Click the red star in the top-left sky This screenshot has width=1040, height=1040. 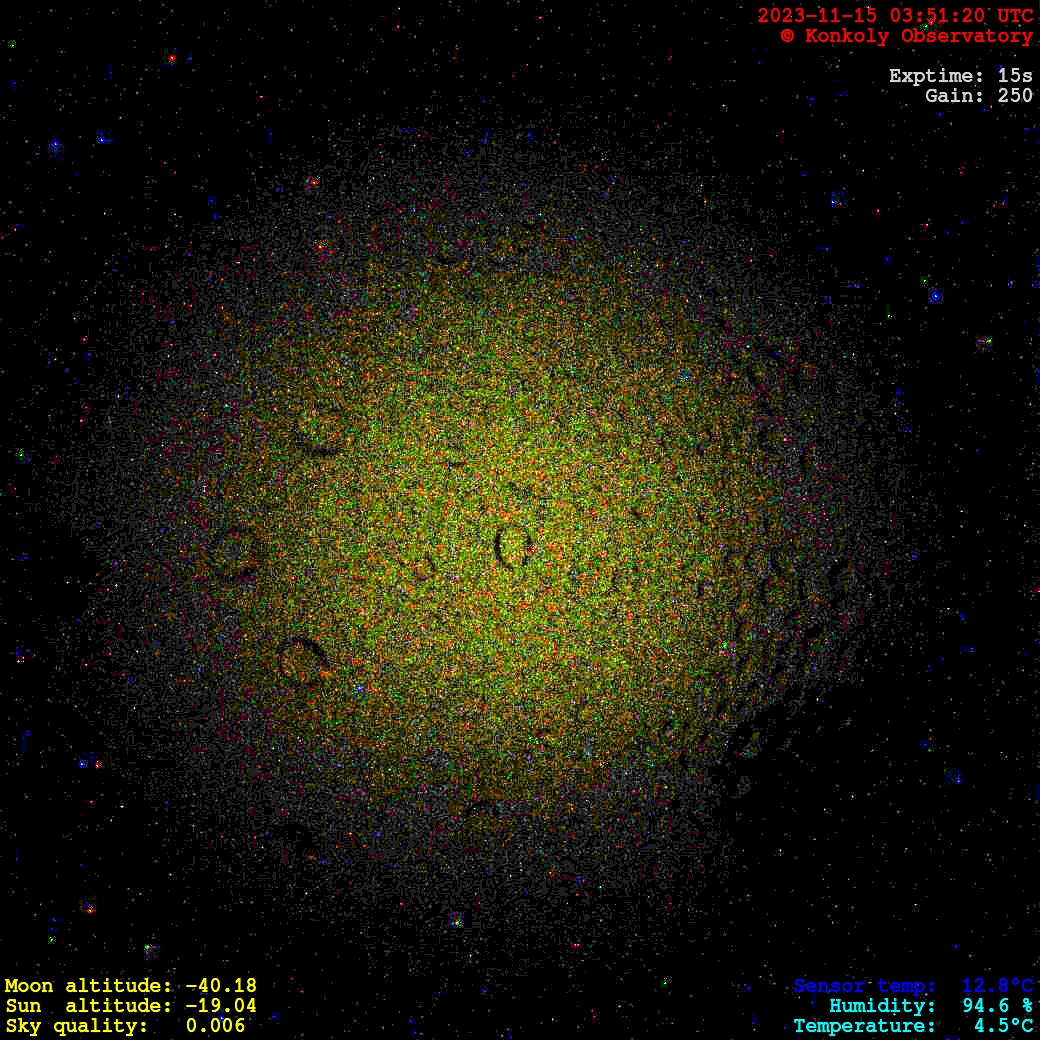172,59
